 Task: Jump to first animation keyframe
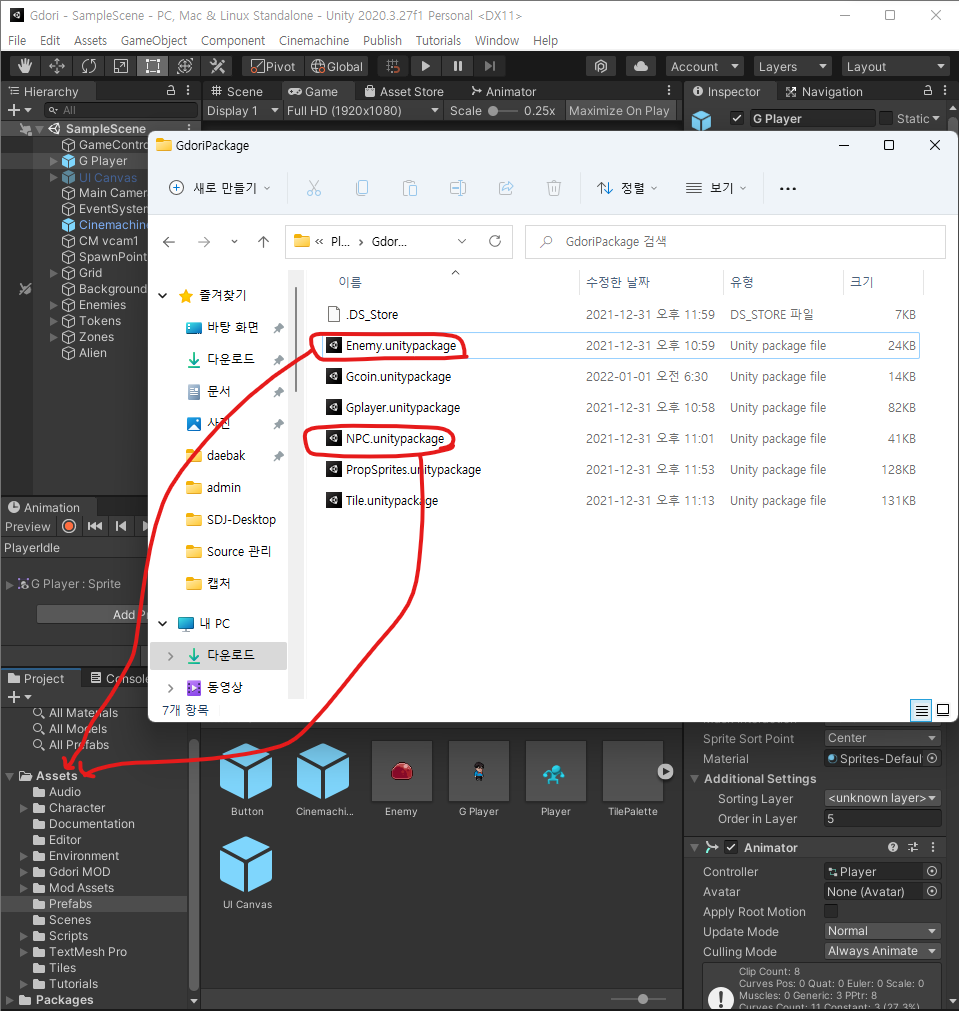95,526
